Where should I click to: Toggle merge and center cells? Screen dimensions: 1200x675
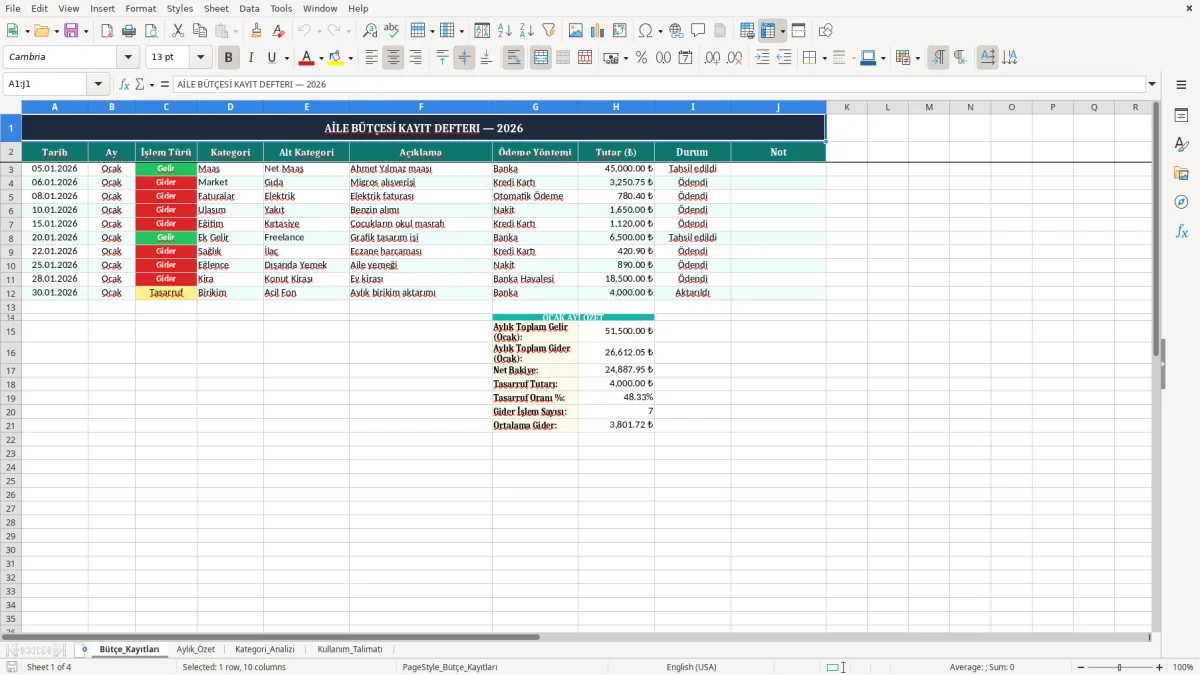coord(541,58)
